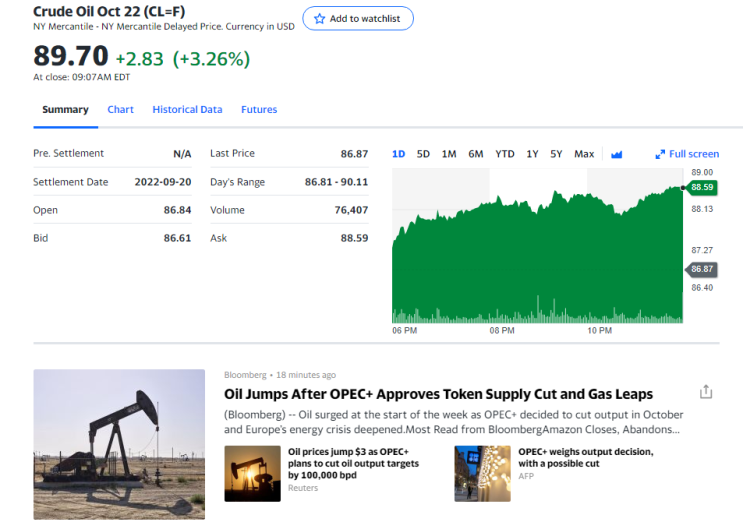Switch the chart type with the area chart icon
This screenshot has height=522, width=743.
click(616, 154)
